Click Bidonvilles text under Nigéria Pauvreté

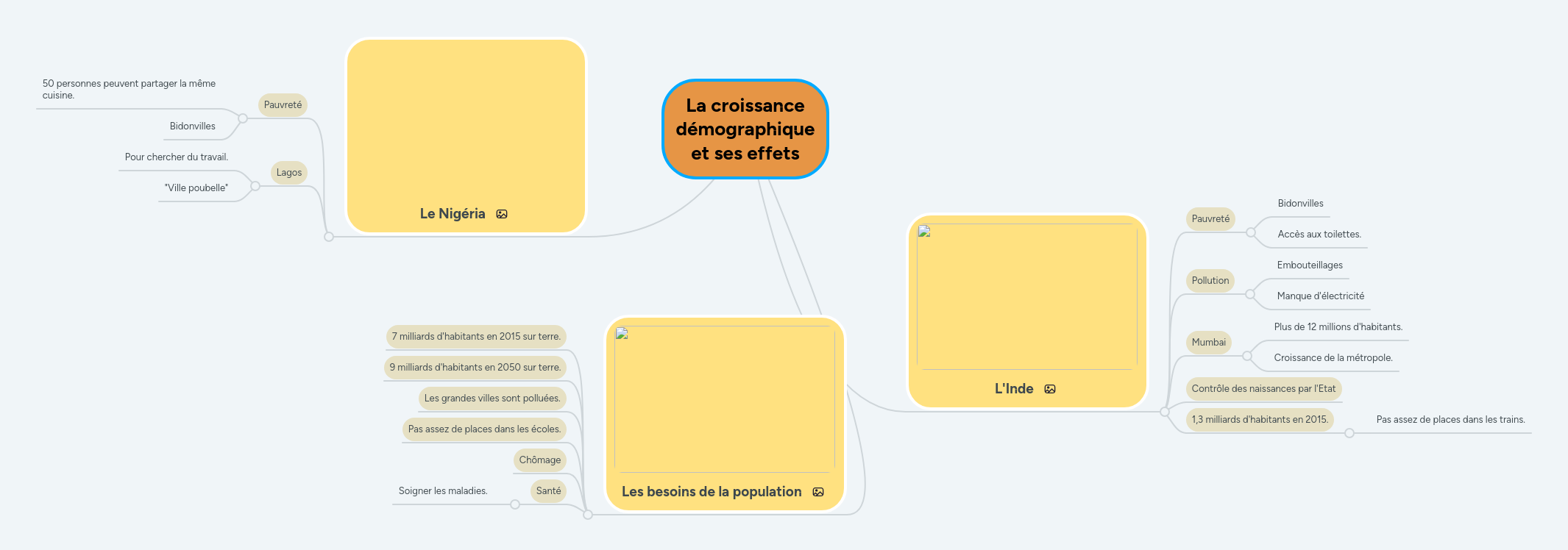[193, 126]
